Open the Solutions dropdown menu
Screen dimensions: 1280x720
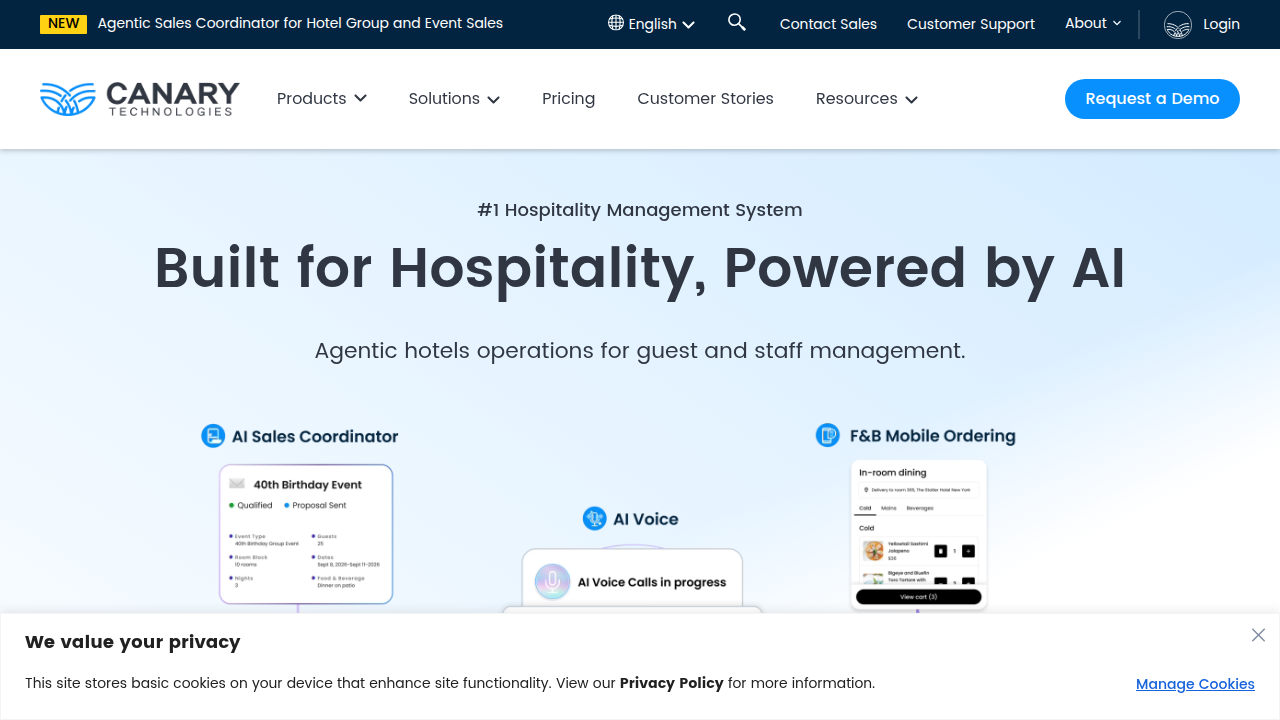pos(454,98)
